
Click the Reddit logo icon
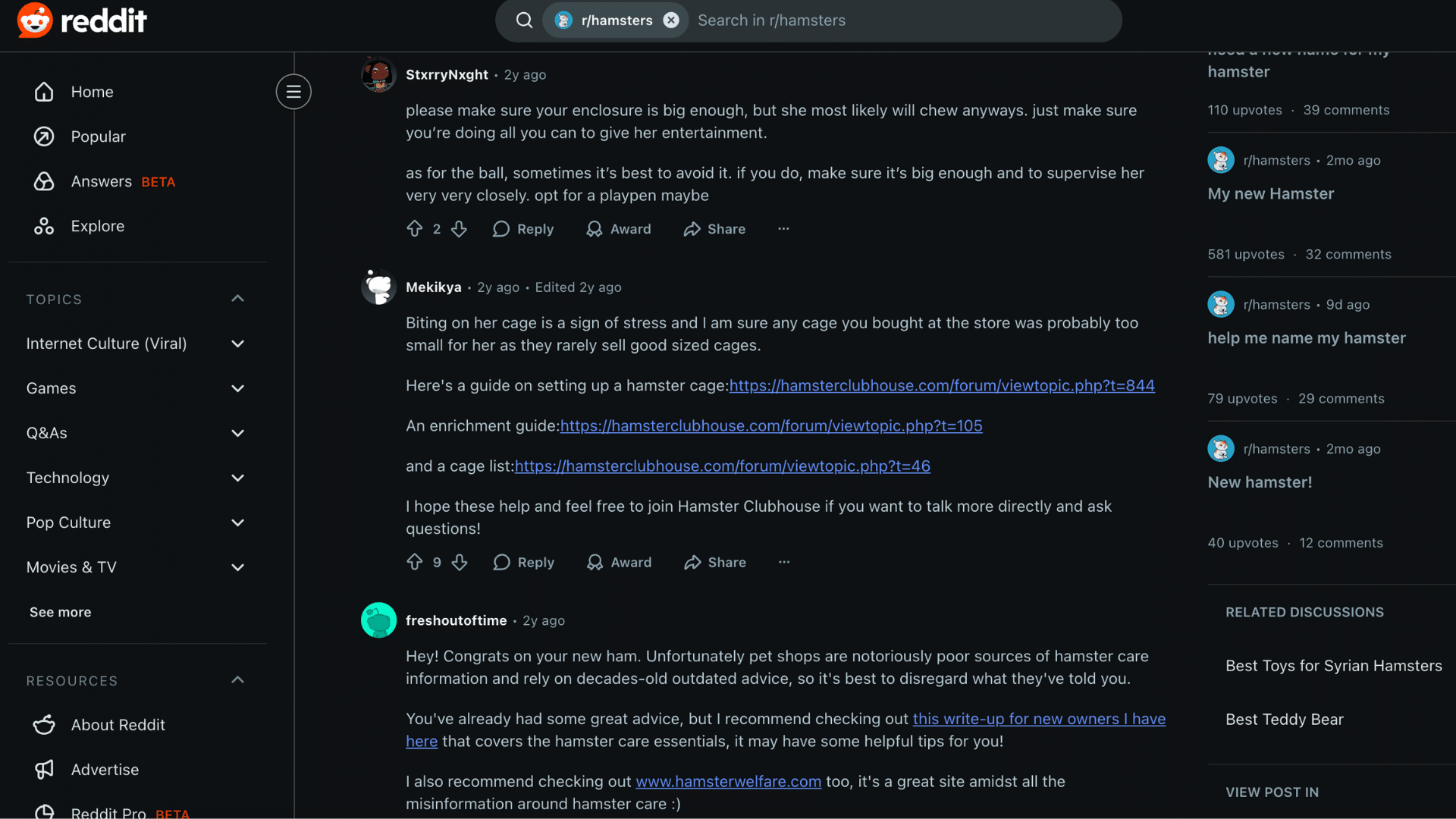(x=35, y=20)
